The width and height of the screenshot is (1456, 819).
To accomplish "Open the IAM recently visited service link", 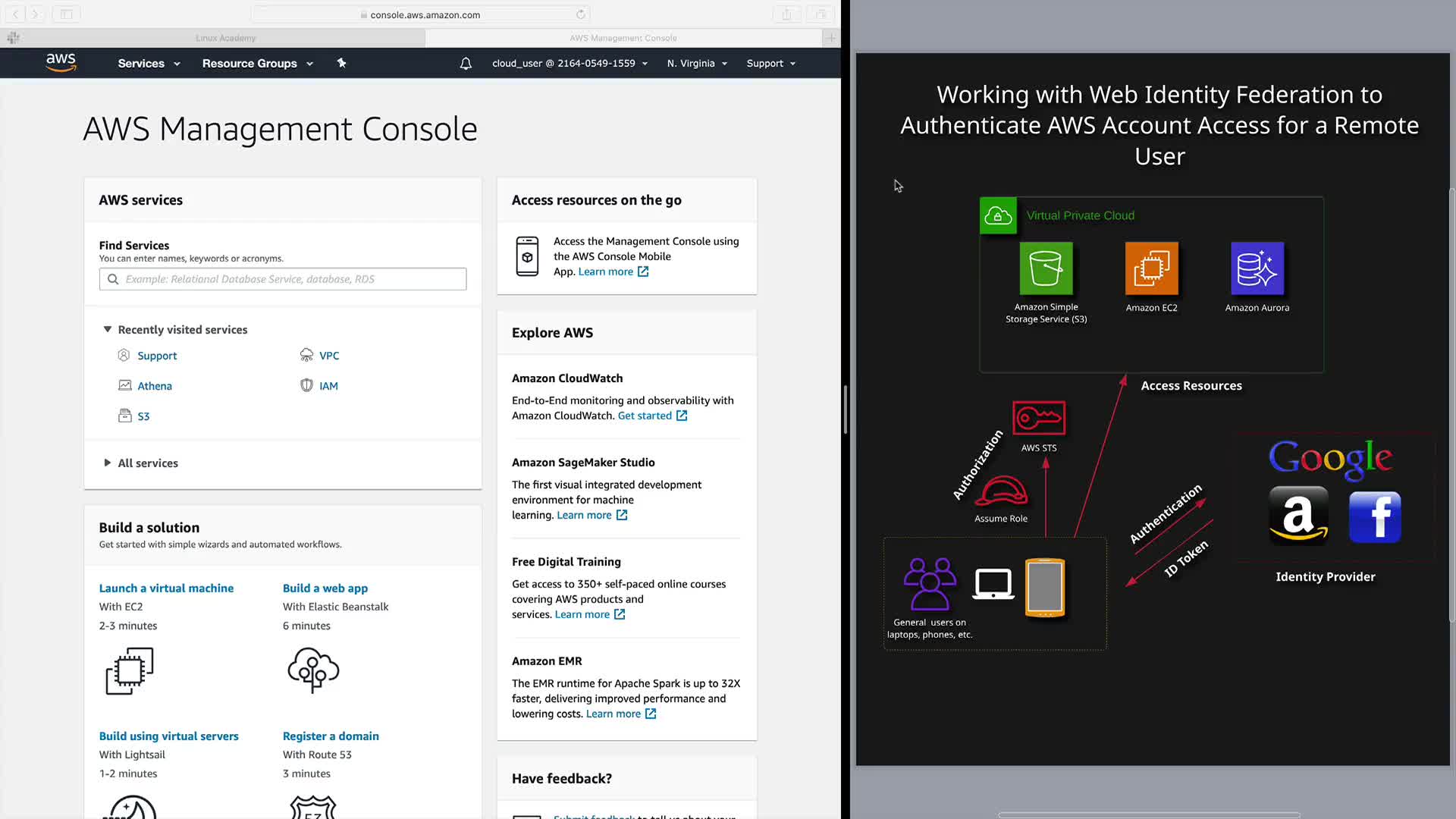I will coord(328,386).
